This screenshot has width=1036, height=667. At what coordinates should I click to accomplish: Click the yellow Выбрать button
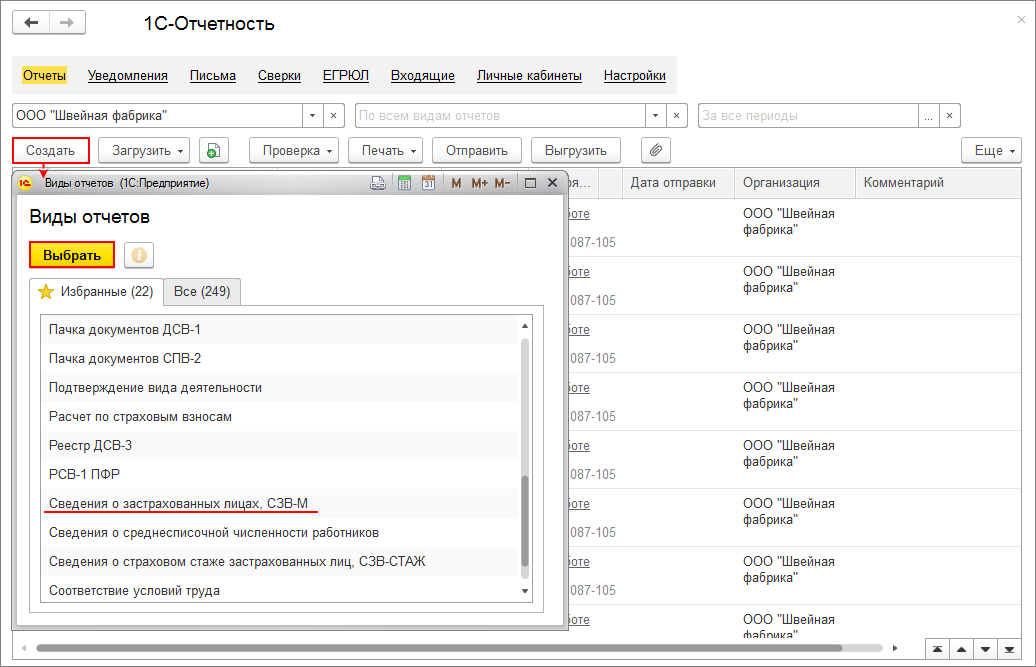tap(72, 255)
